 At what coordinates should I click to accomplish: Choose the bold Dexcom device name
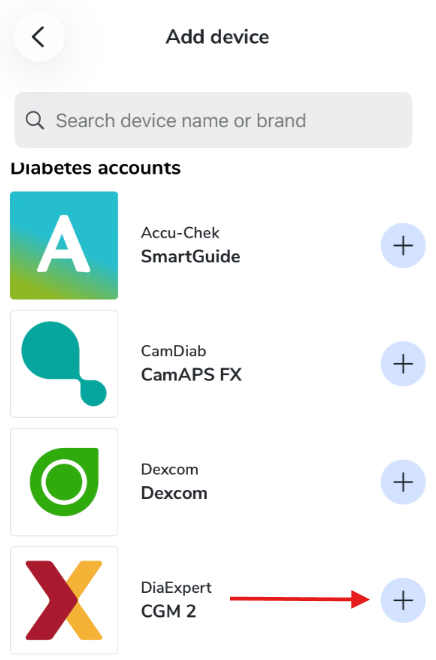(x=174, y=493)
